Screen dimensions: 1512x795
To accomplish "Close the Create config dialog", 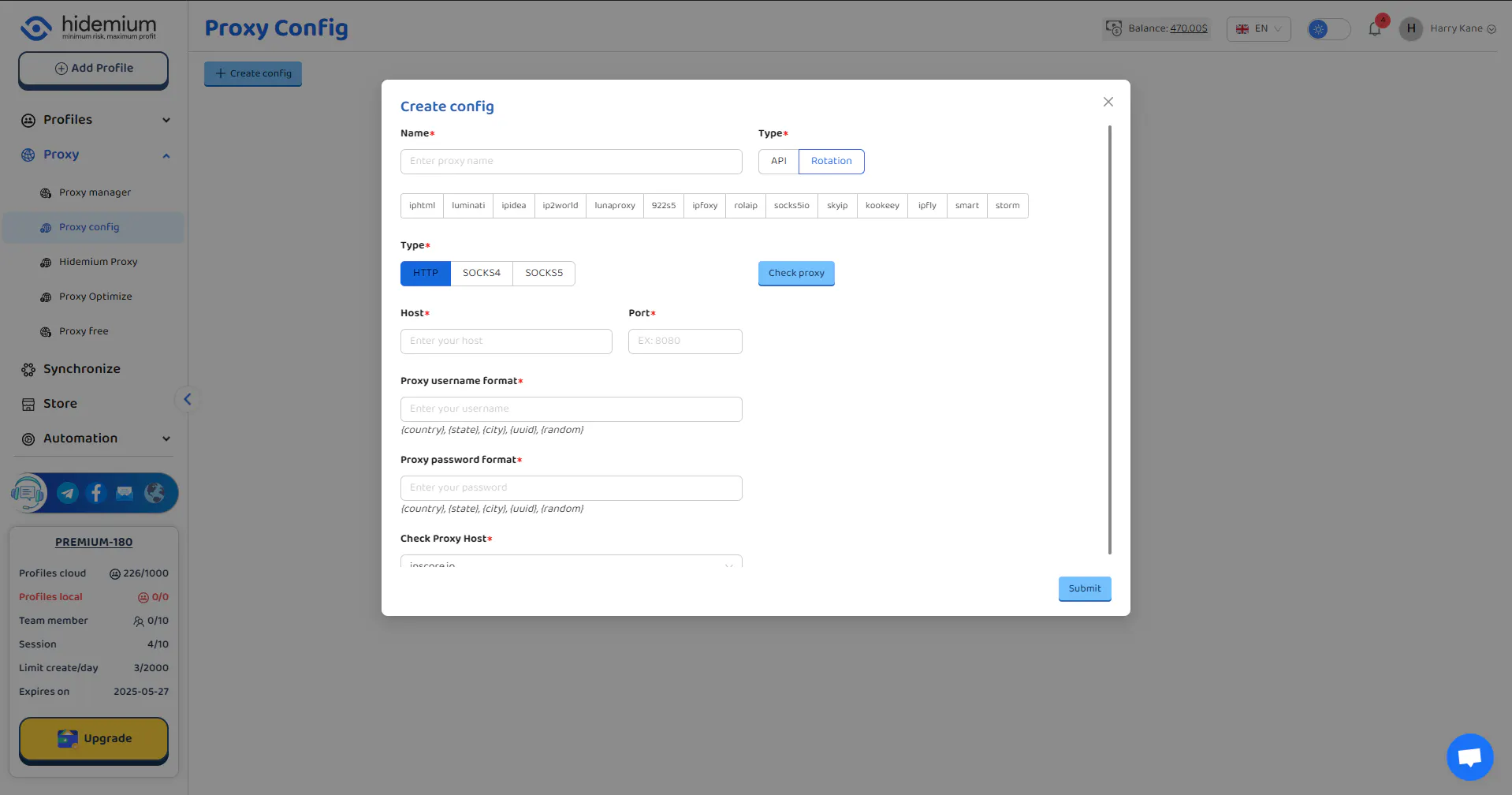I will tap(1108, 102).
